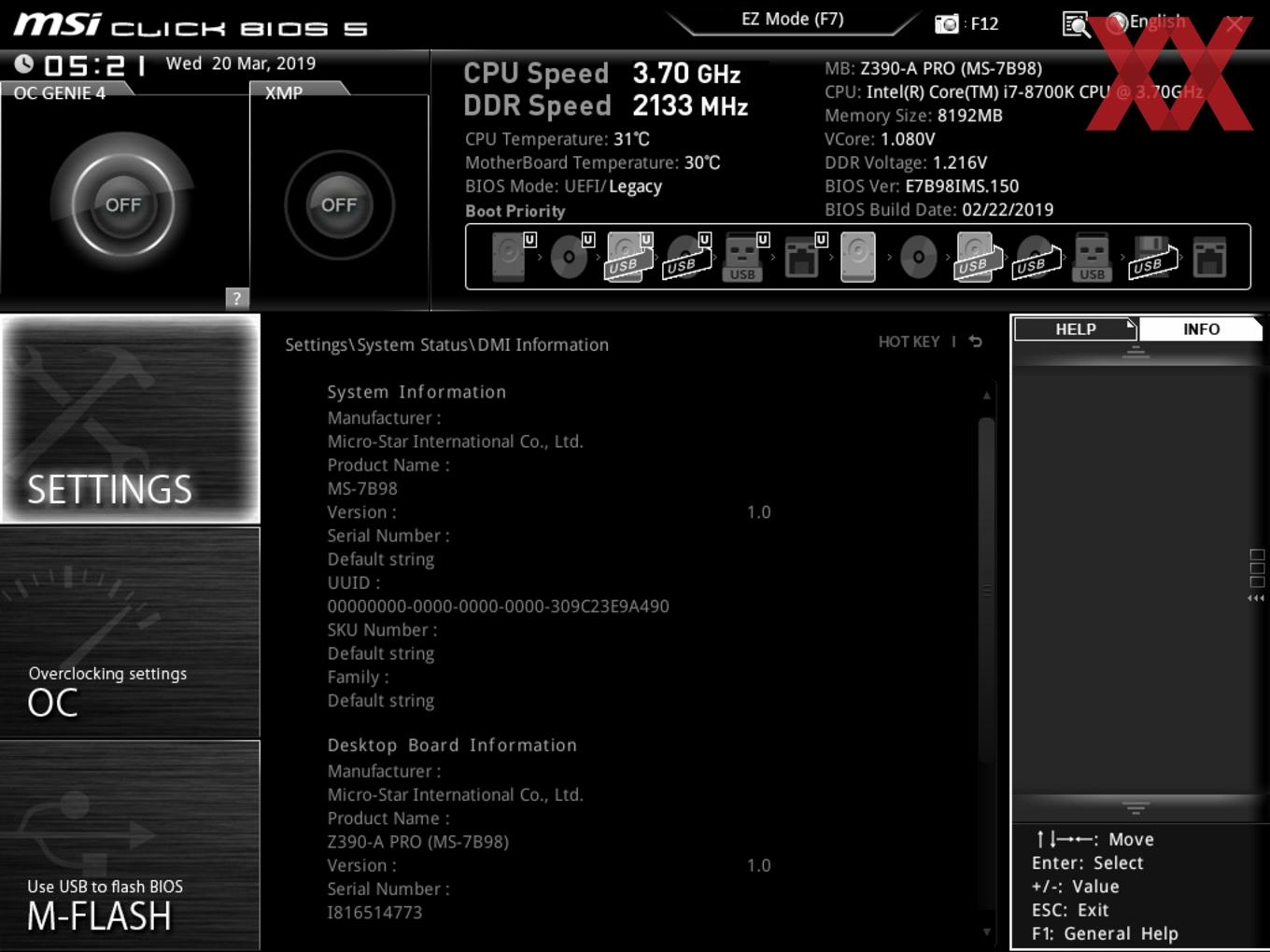1270x952 pixels.
Task: Click the F12 screenshot label
Action: pos(984,23)
